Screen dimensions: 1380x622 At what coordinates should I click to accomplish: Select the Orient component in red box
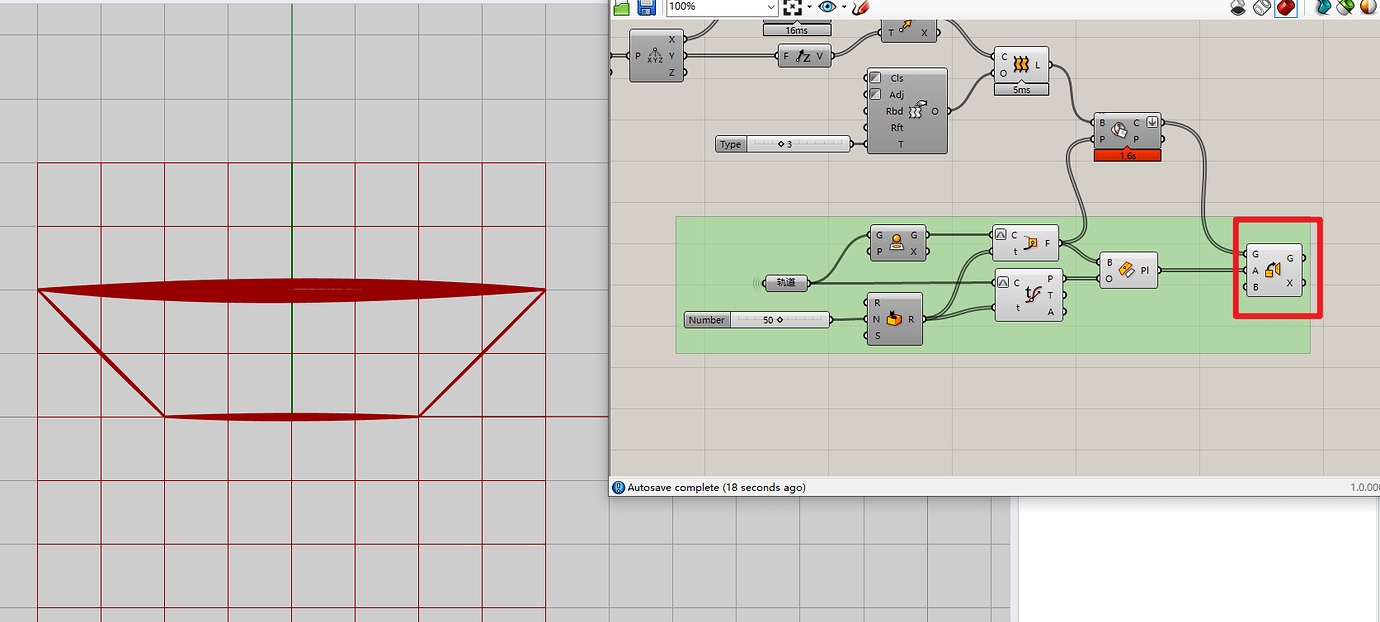[1273, 270]
